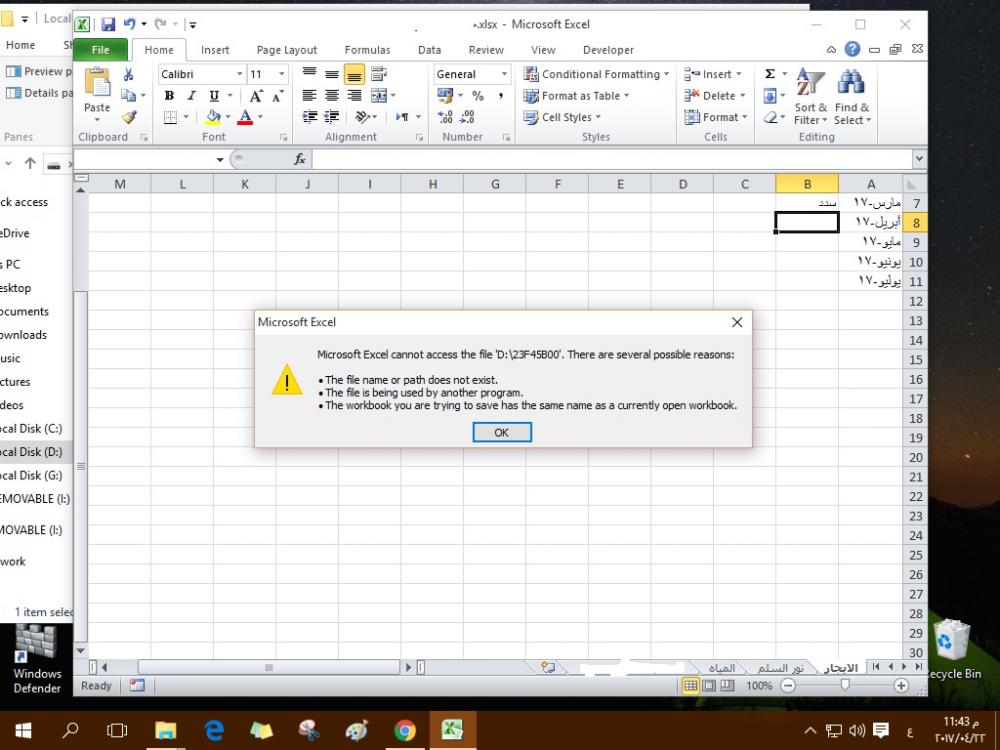Switch to the Insert ribbon tab
1000x750 pixels.
coord(215,50)
